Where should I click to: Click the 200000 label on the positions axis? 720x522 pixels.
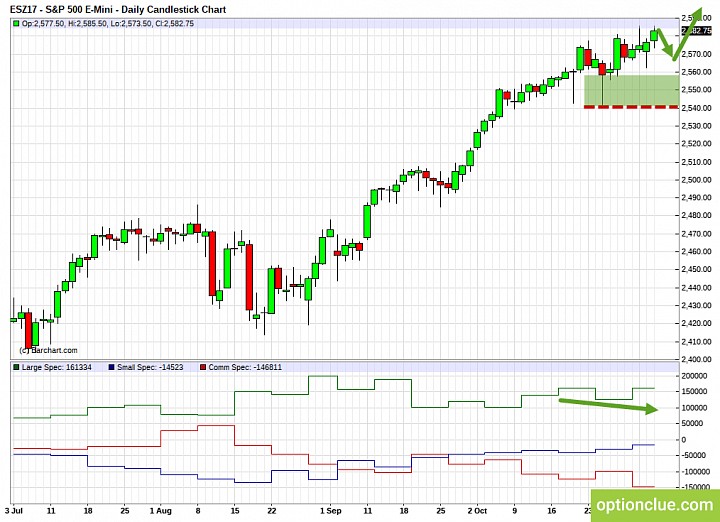coord(692,376)
